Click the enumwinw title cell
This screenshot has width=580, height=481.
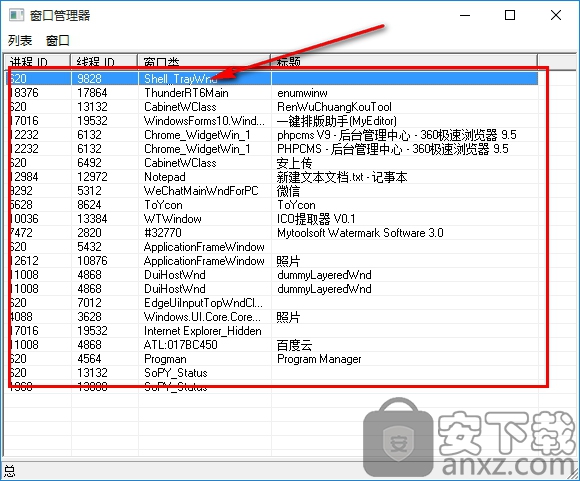[x=303, y=93]
